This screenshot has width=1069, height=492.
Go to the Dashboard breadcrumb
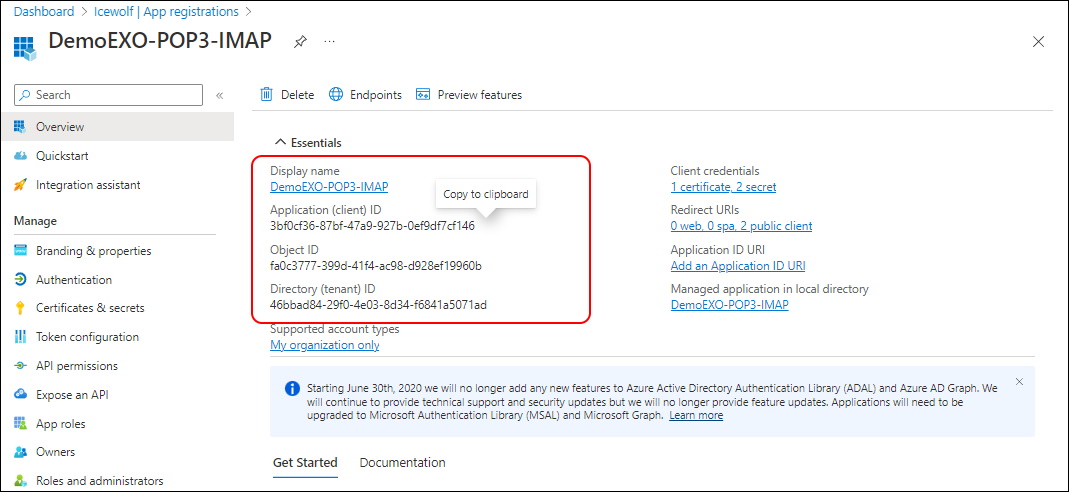pos(44,12)
